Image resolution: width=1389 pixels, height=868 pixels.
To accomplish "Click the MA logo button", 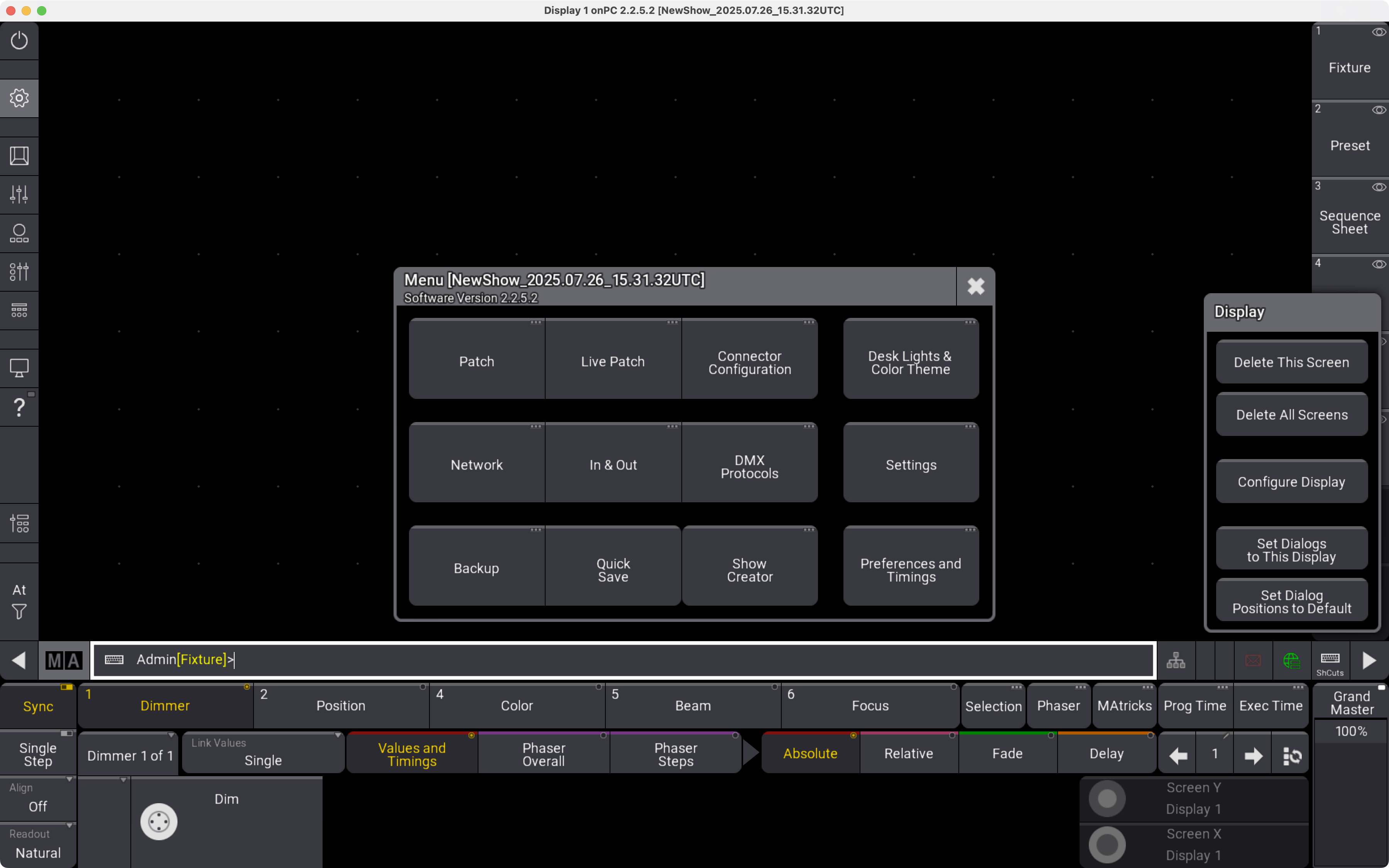I will click(64, 660).
